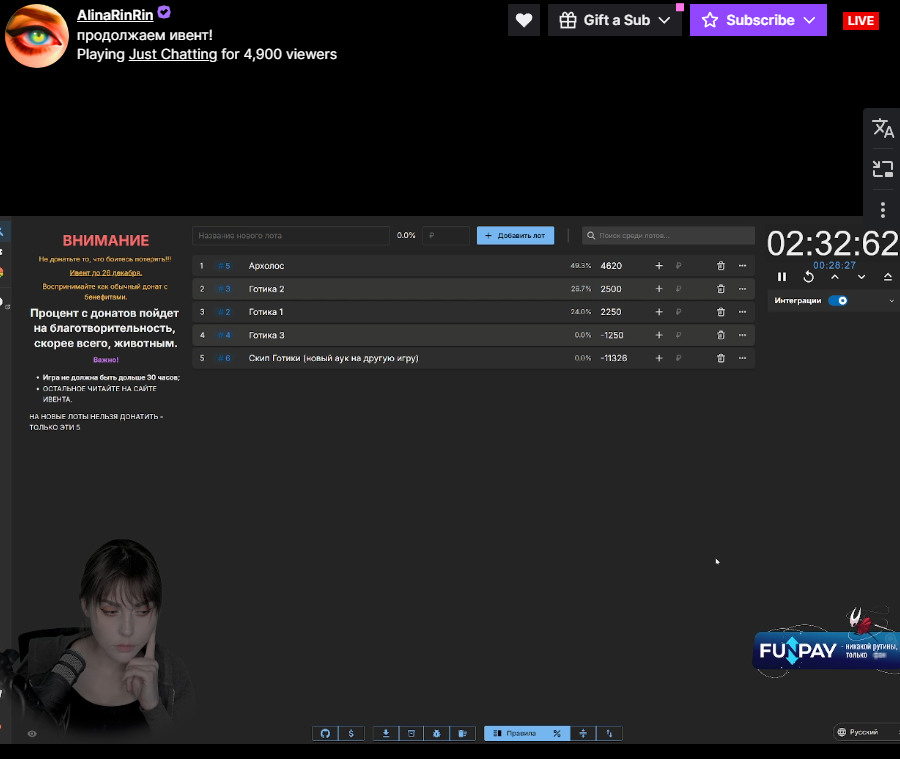Add amount to Архолос lot with plus
The image size is (900, 759).
click(659, 266)
